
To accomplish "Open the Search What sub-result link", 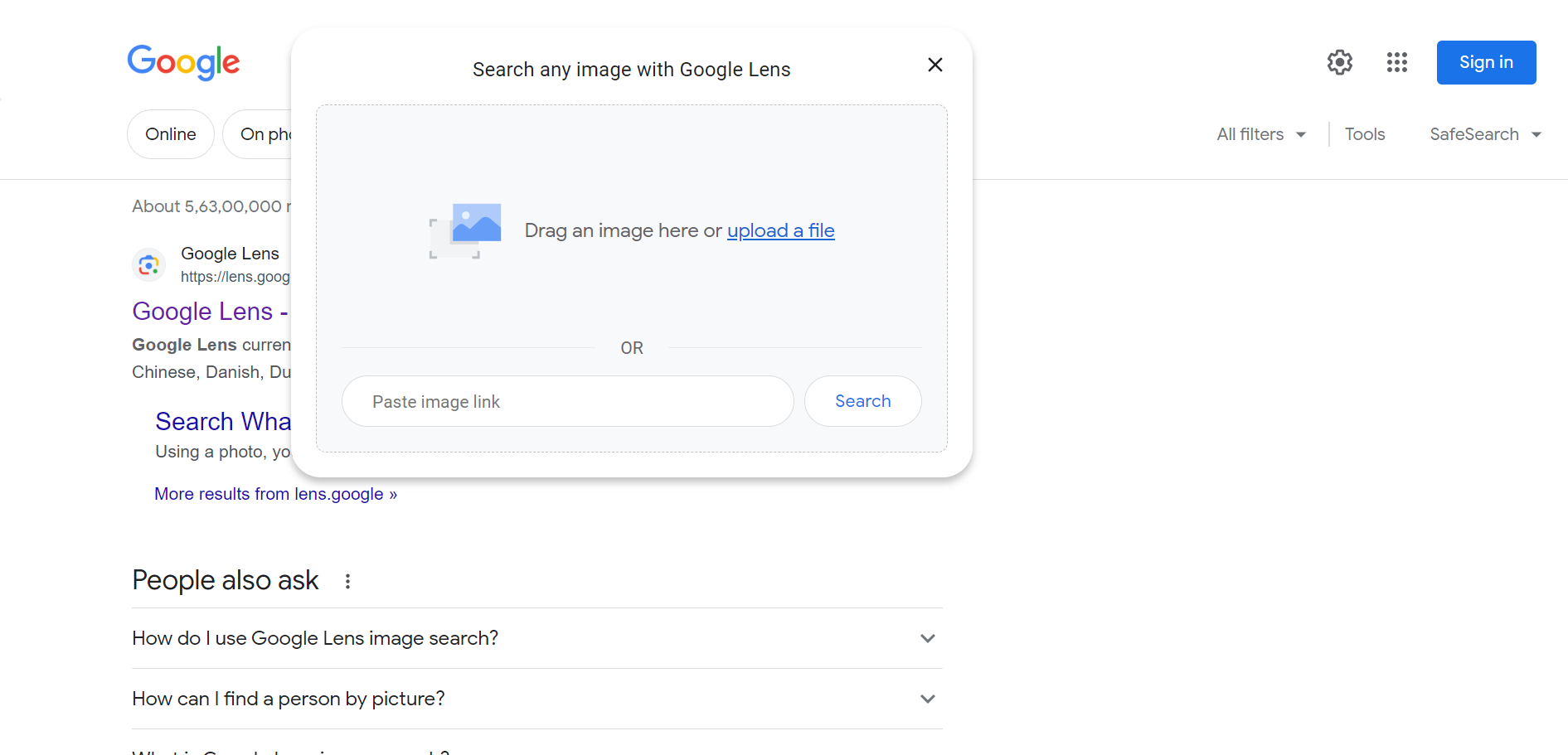I will click(223, 422).
